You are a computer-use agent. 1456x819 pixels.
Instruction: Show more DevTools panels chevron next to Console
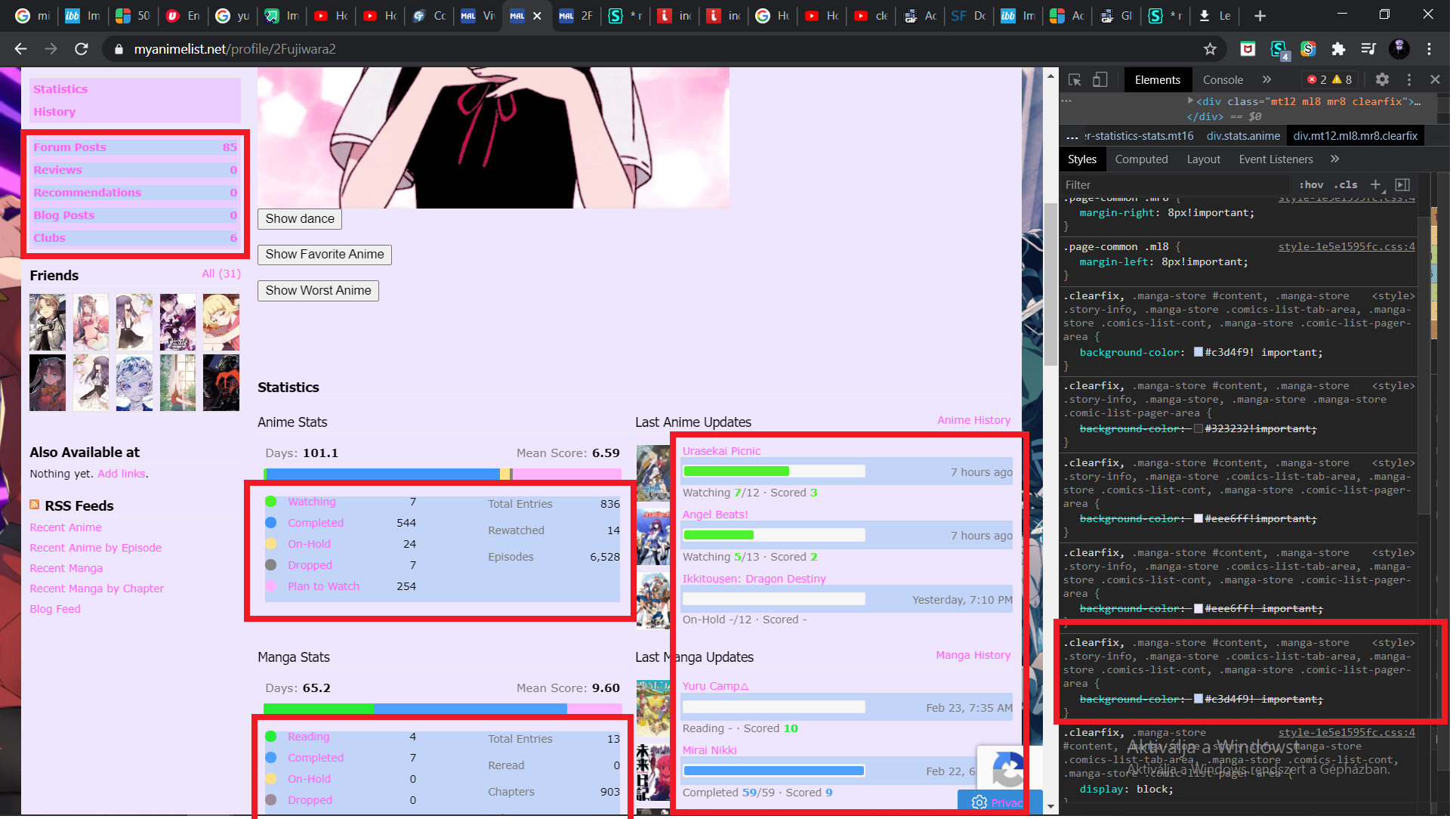(x=1266, y=79)
